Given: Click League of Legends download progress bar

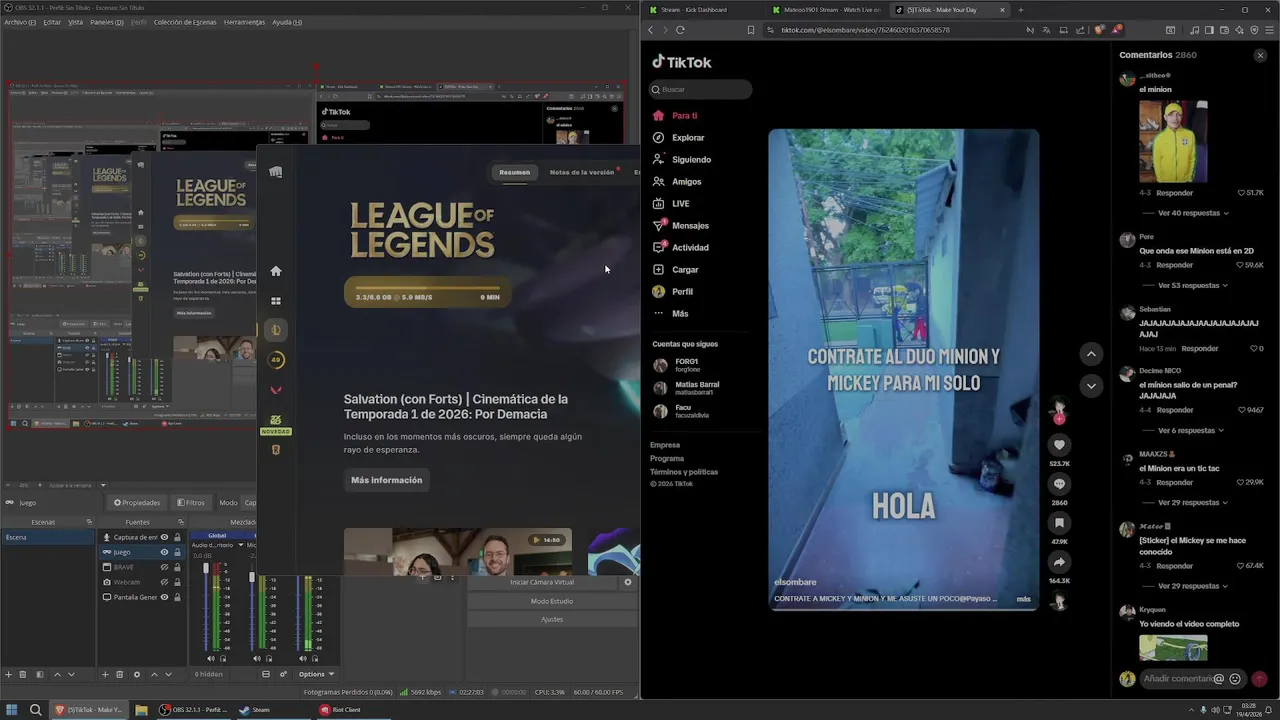Looking at the screenshot, I should point(427,292).
